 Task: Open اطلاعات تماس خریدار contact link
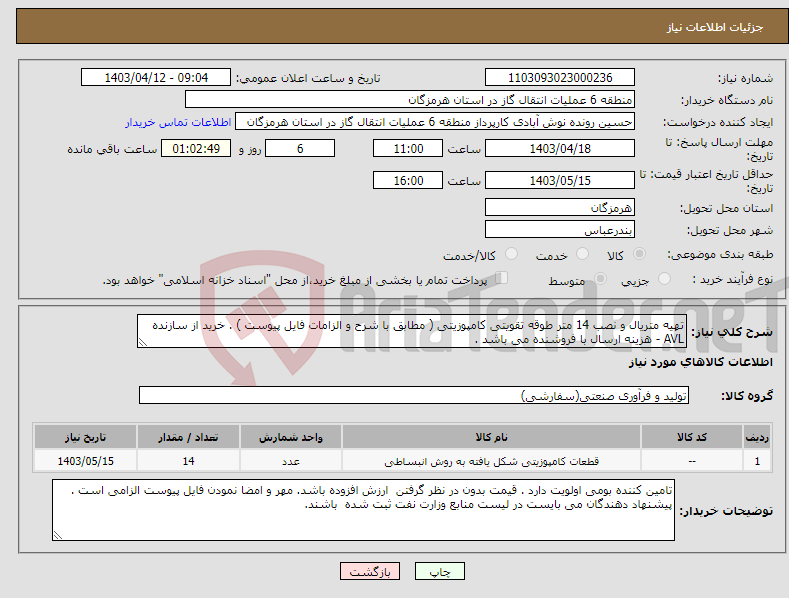tap(178, 122)
